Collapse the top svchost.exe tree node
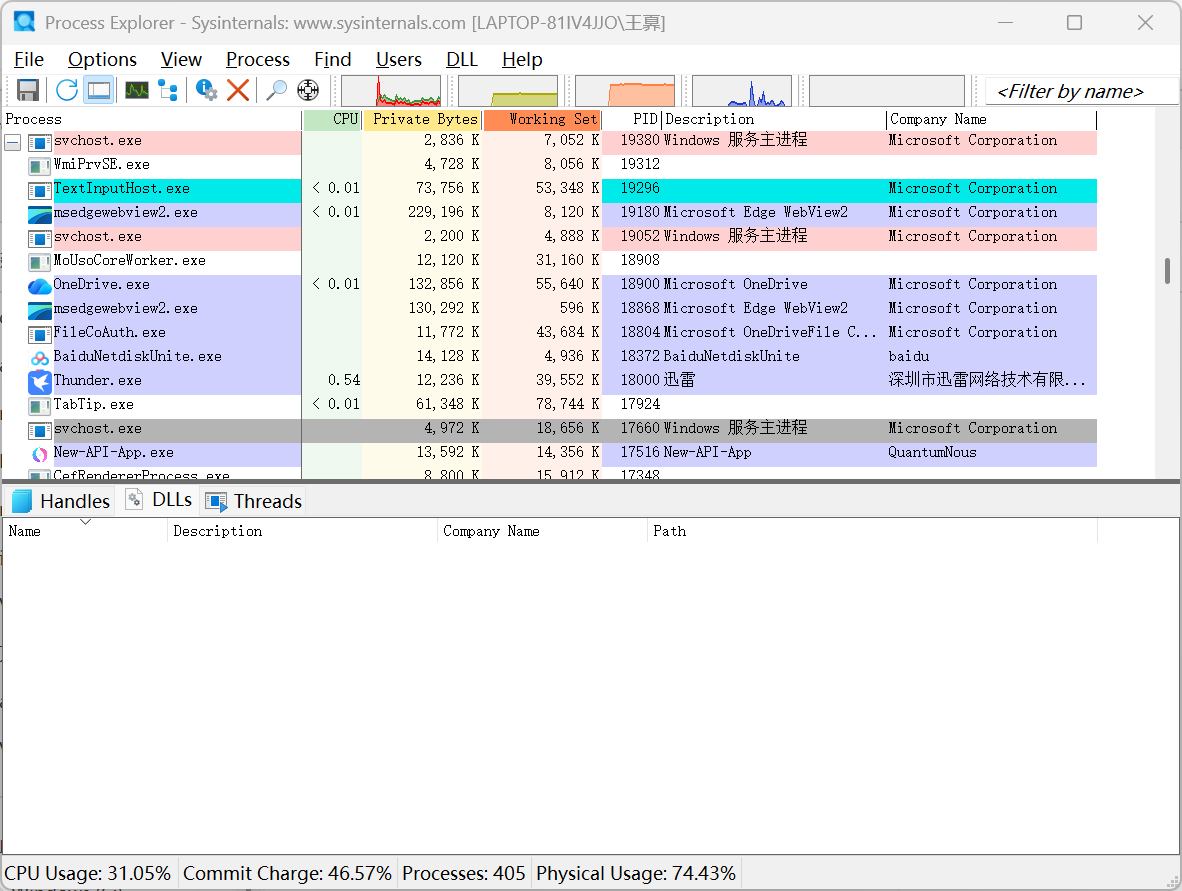 tap(13, 142)
